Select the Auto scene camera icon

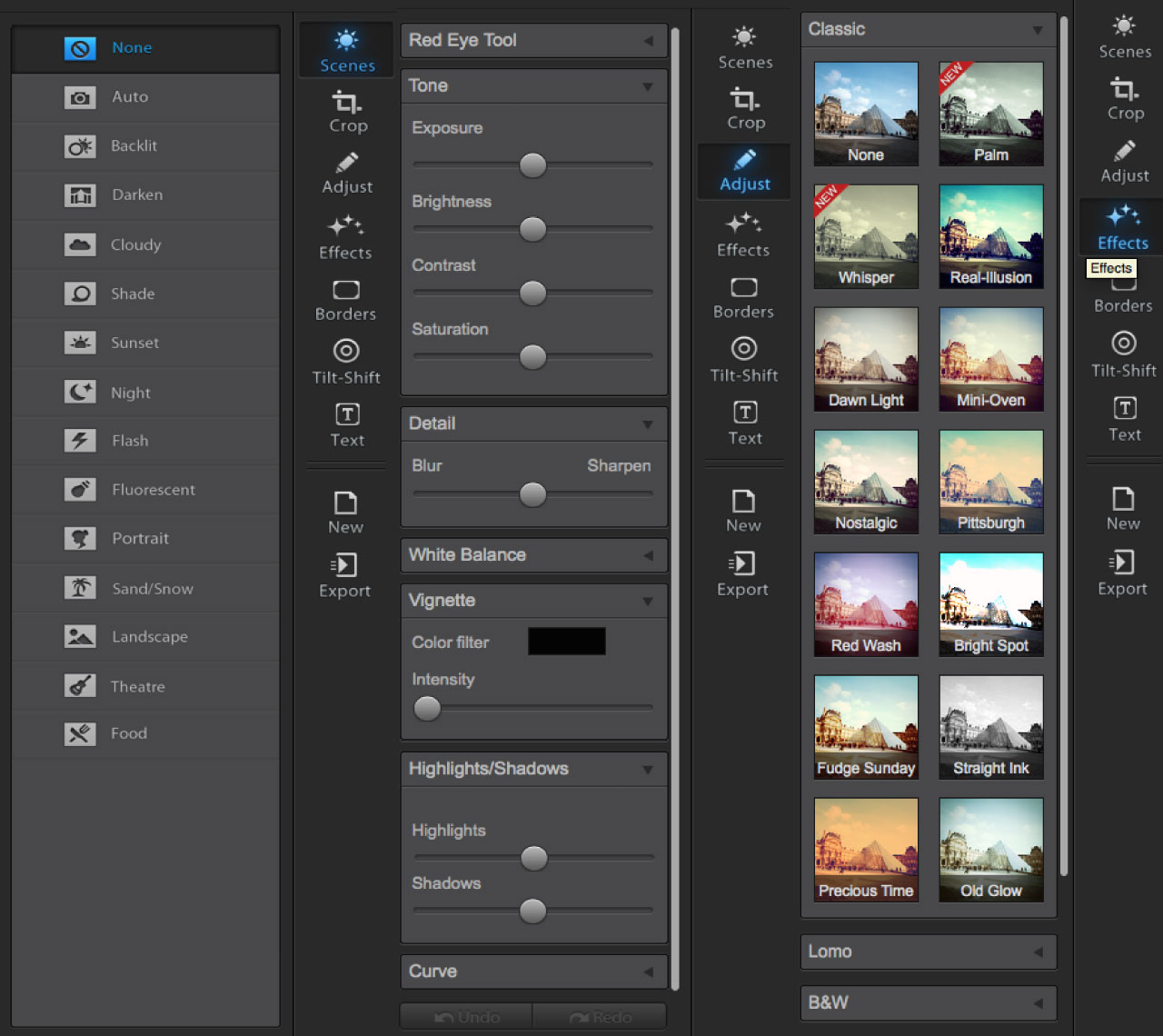pyautogui.click(x=80, y=97)
